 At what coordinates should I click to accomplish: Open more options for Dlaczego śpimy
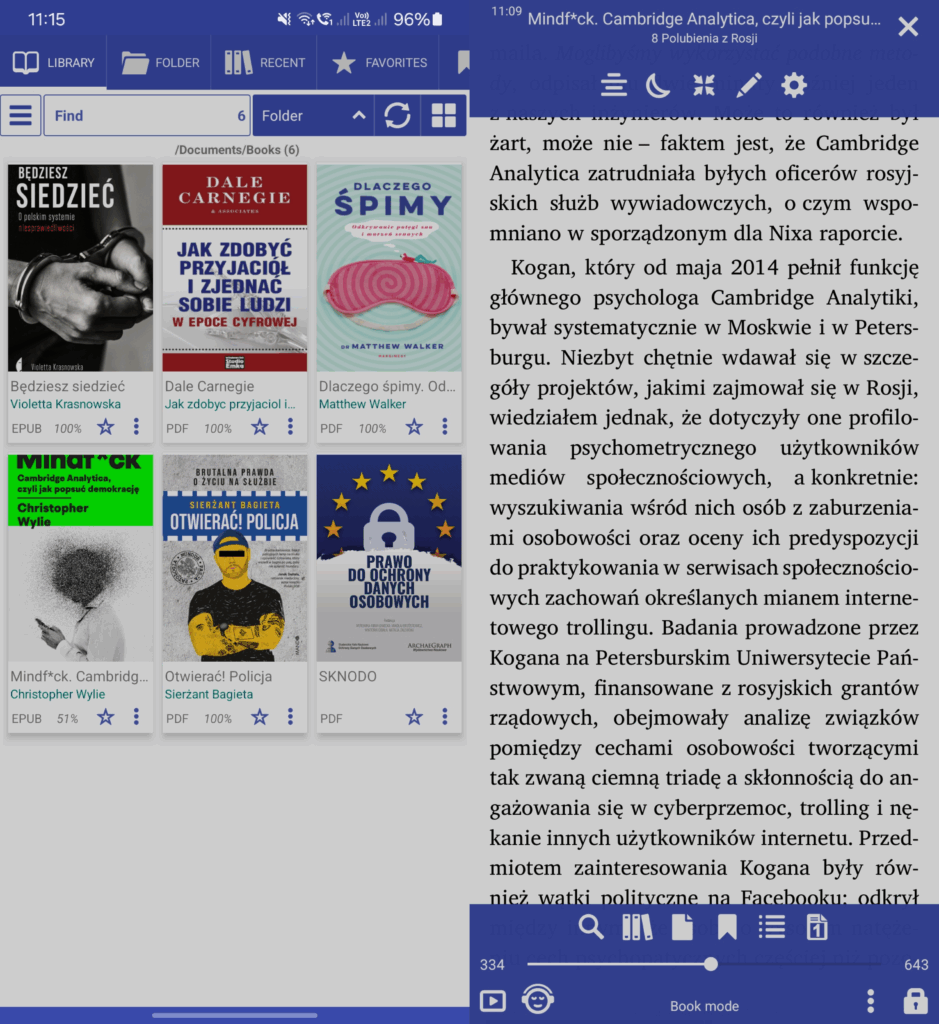point(445,427)
